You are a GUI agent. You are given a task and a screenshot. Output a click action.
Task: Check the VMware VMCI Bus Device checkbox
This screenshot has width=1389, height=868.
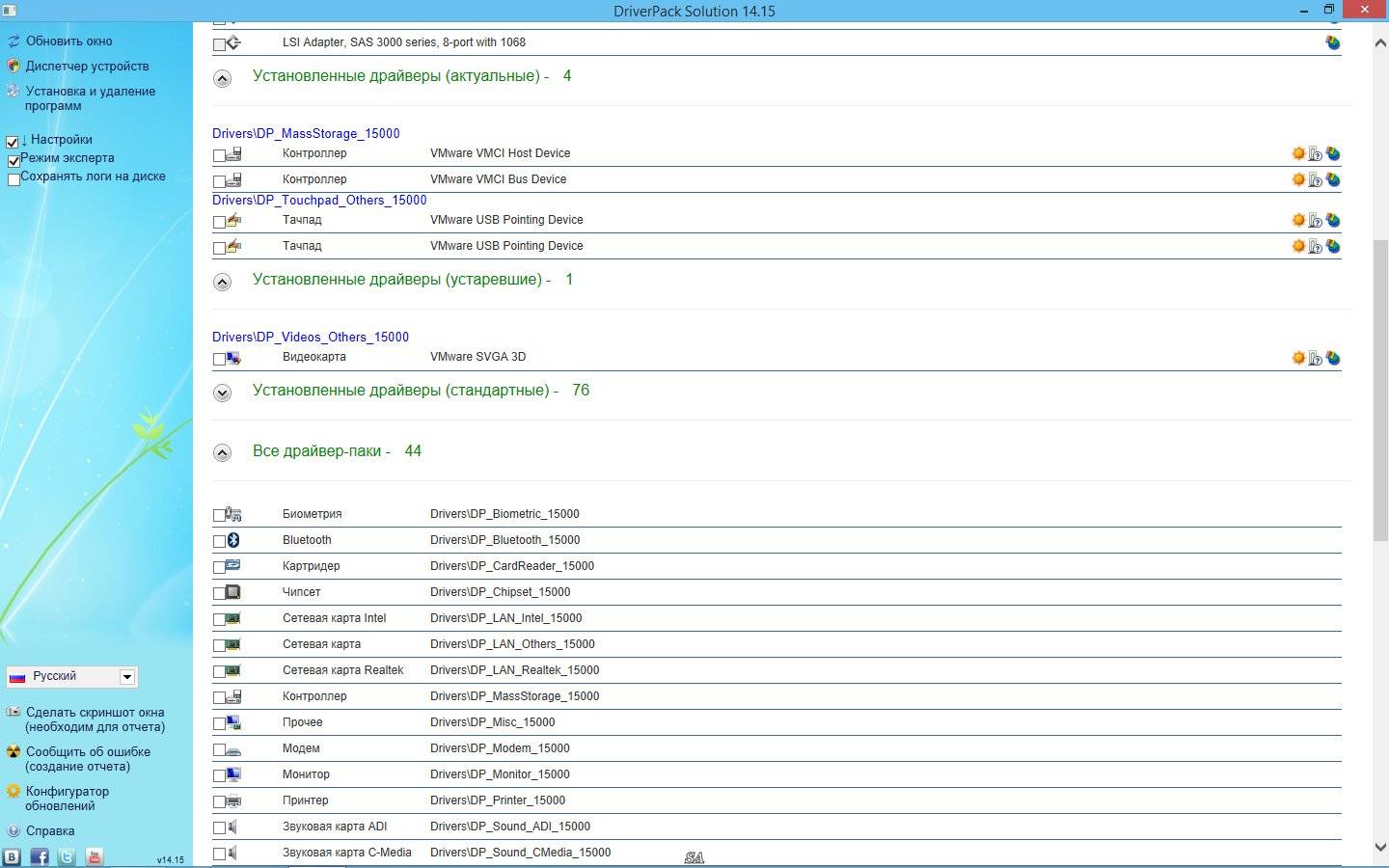[x=219, y=180]
